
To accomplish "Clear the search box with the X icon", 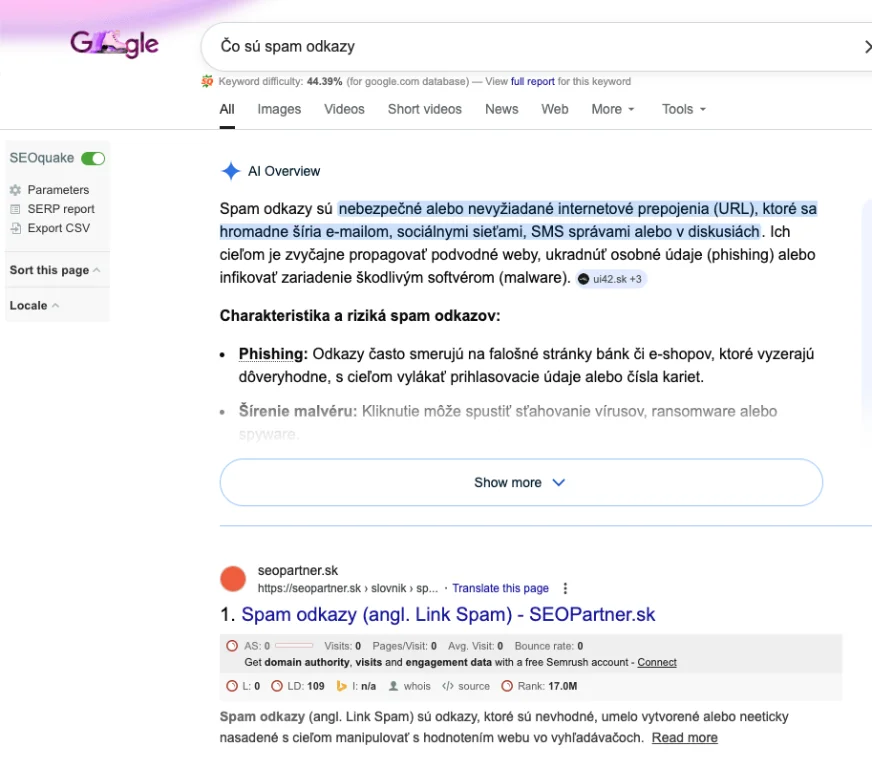I will point(866,47).
